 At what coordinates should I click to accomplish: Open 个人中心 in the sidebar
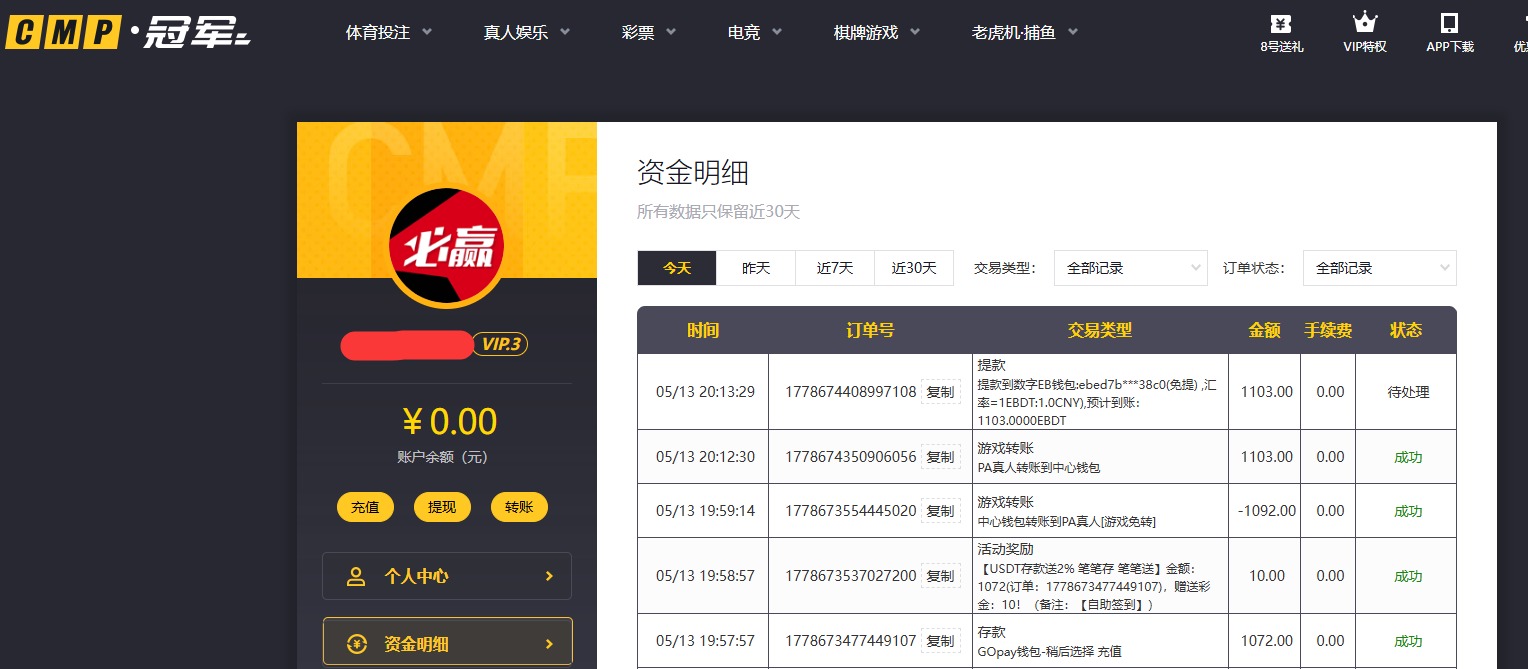pos(447,576)
